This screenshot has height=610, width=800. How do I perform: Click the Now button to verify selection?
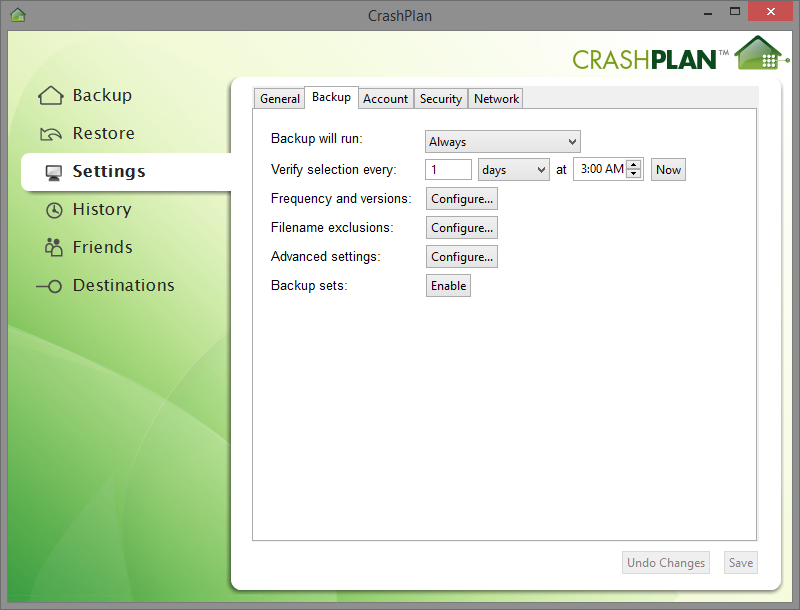(668, 170)
